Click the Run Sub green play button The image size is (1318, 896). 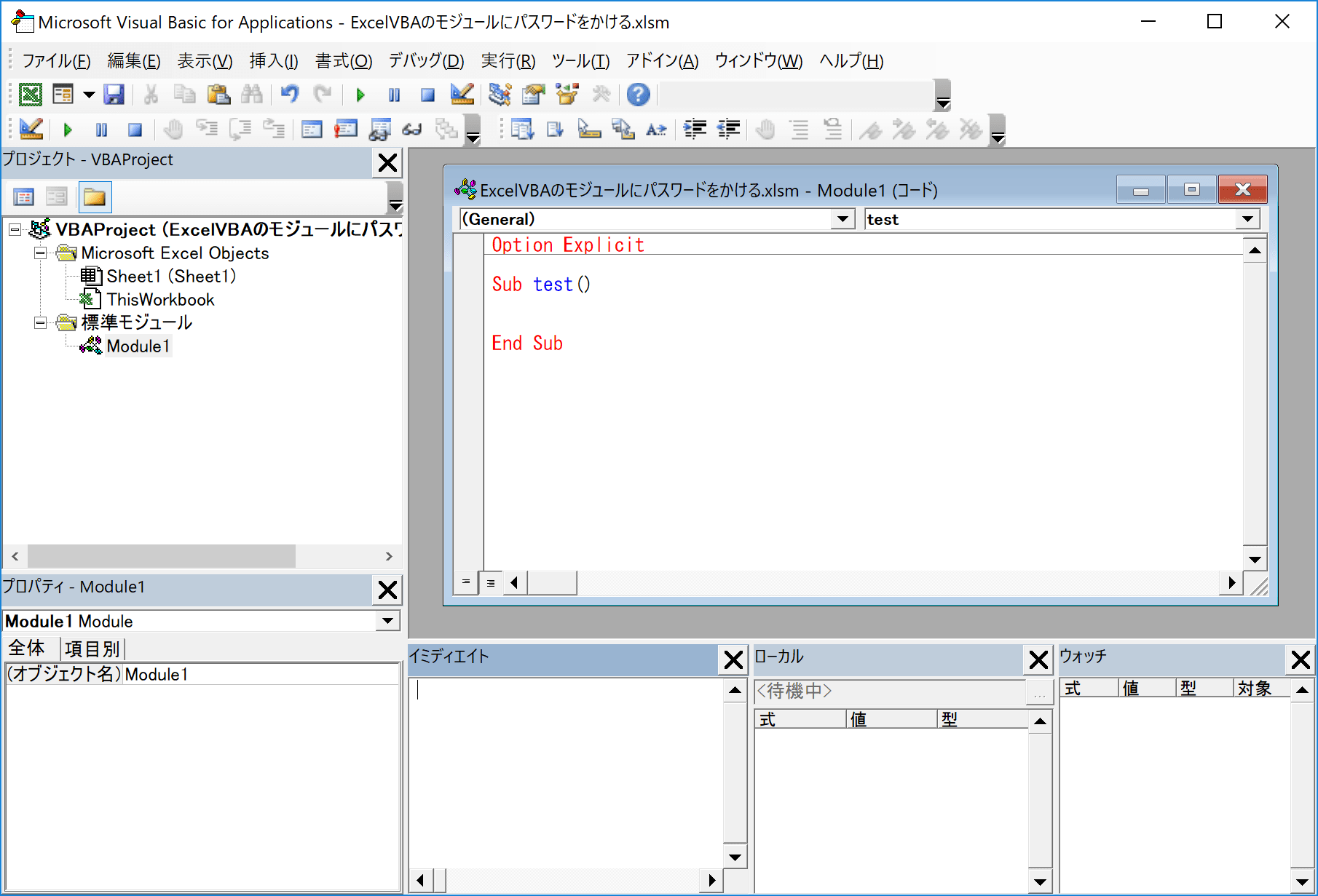pyautogui.click(x=360, y=95)
